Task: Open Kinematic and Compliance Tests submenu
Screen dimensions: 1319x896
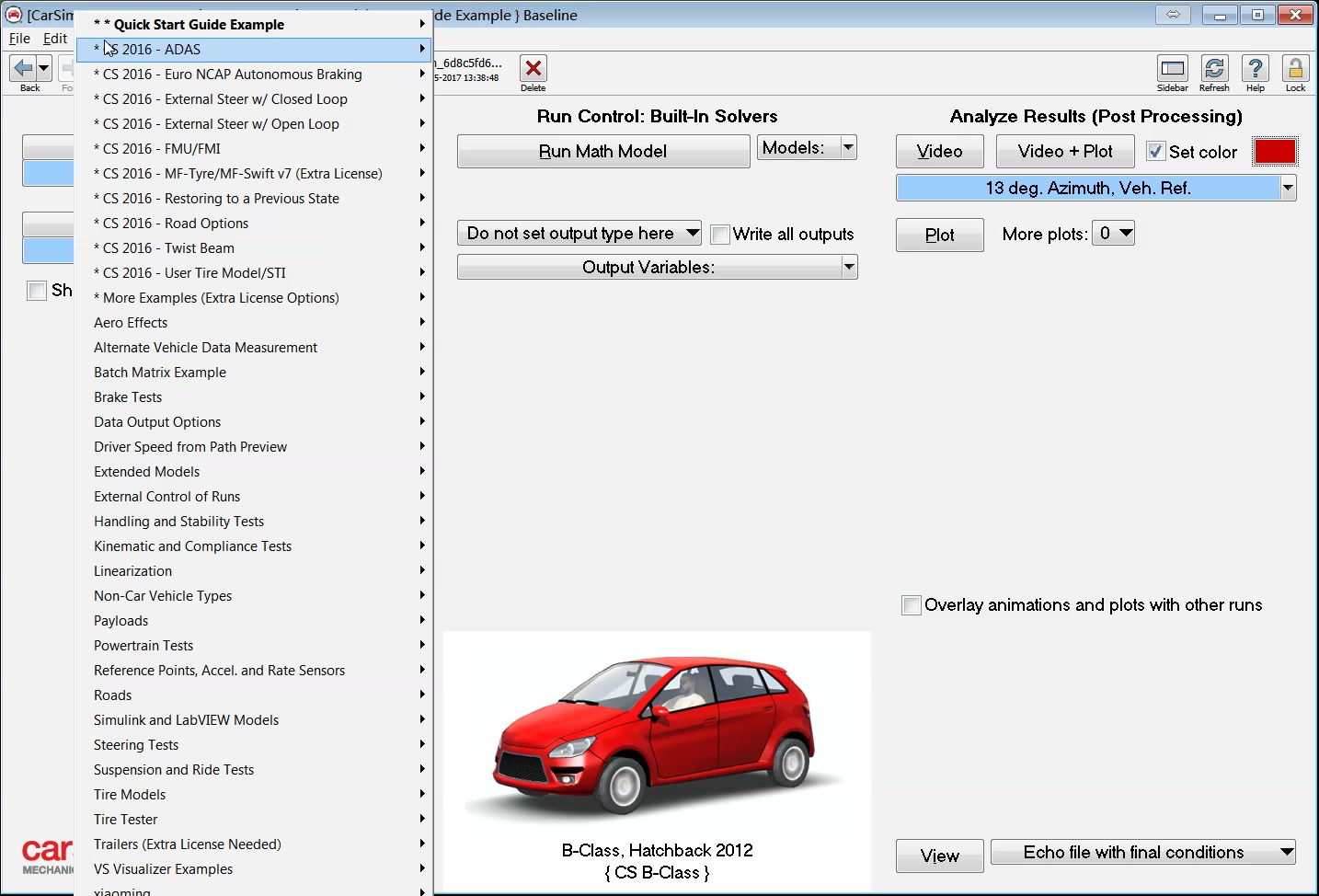Action: click(x=254, y=546)
